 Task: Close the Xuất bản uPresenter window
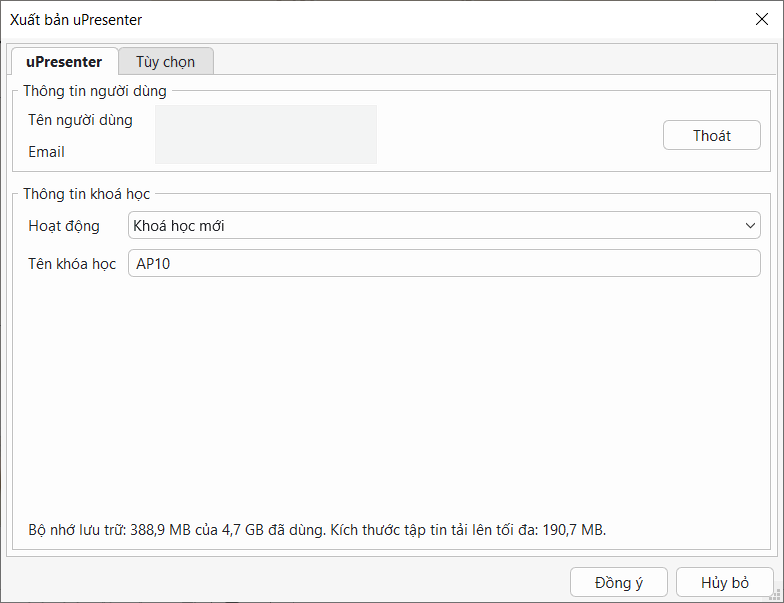761,19
